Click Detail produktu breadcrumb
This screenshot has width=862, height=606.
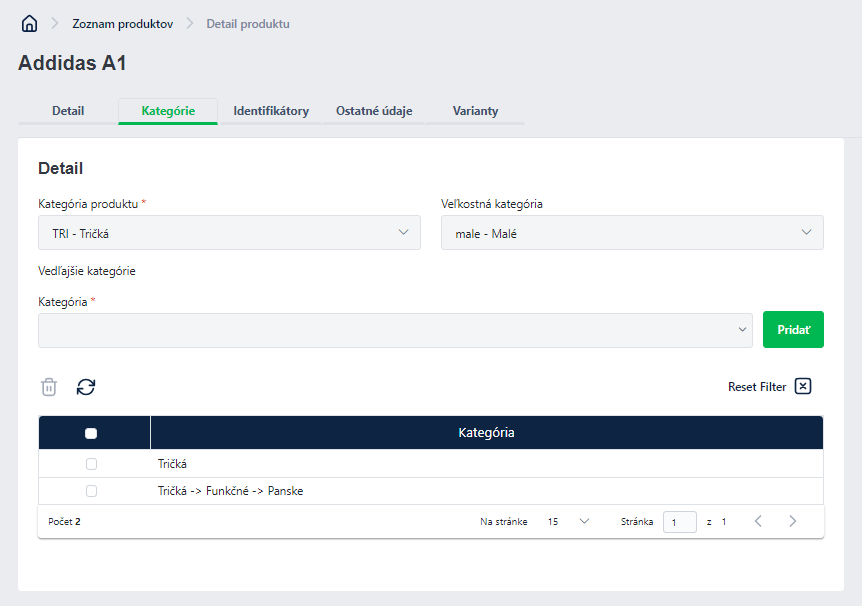248,24
